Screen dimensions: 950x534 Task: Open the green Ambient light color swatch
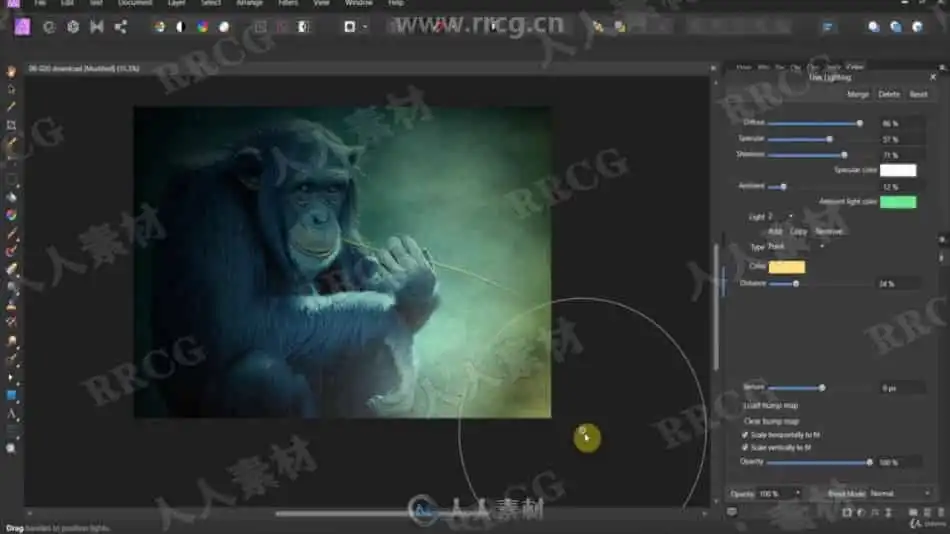click(x=898, y=202)
